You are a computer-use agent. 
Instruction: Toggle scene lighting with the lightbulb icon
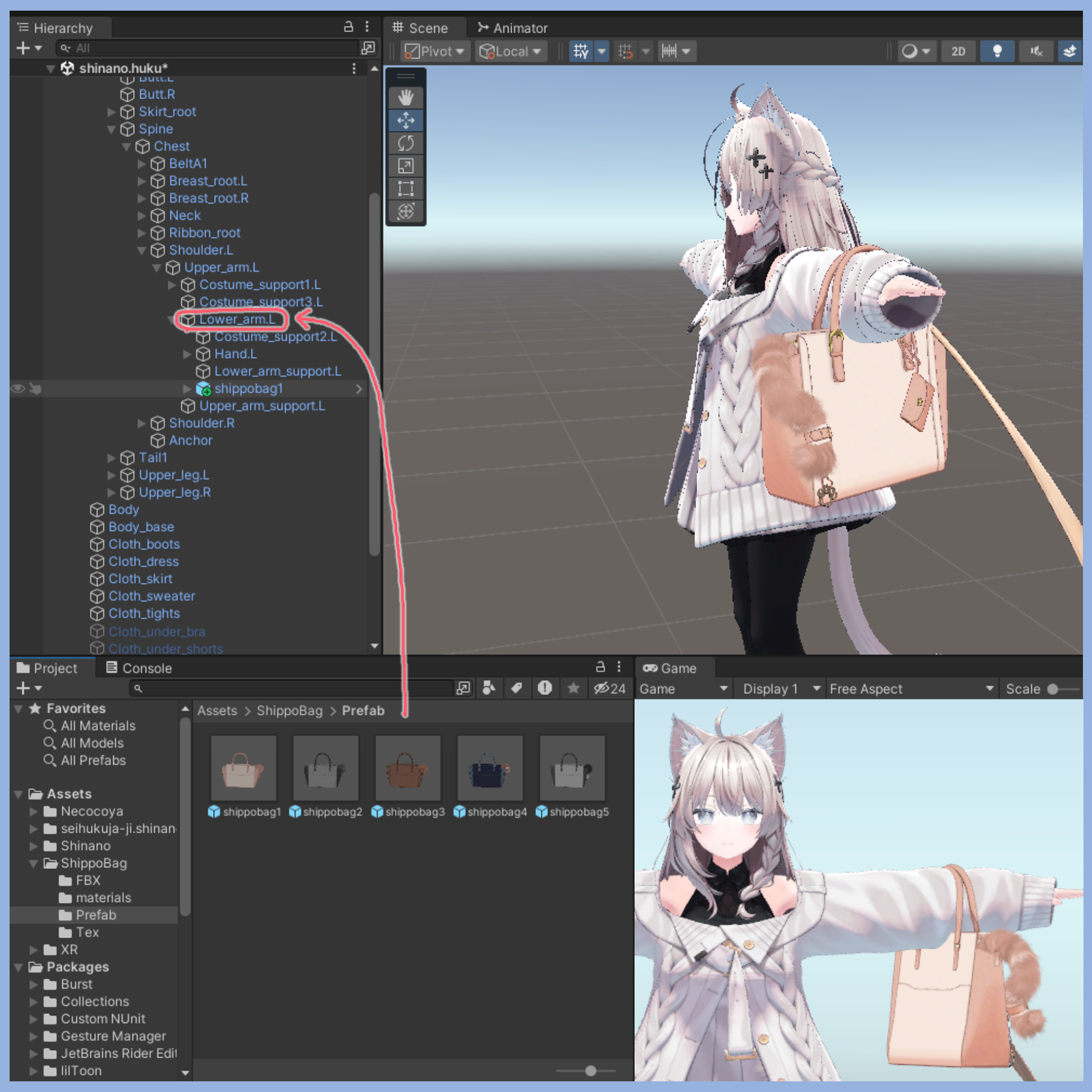point(997,51)
